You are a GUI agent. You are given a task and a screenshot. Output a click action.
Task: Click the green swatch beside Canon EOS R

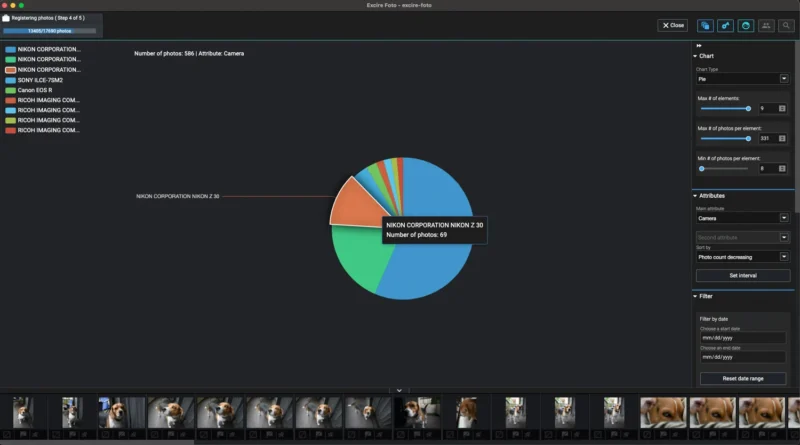click(x=10, y=90)
